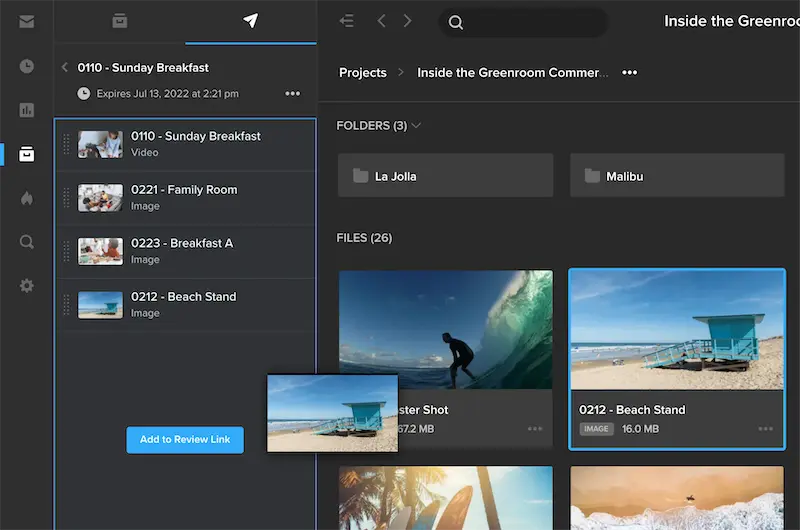Click the expiration clock icon
800x530 pixels.
[84, 93]
